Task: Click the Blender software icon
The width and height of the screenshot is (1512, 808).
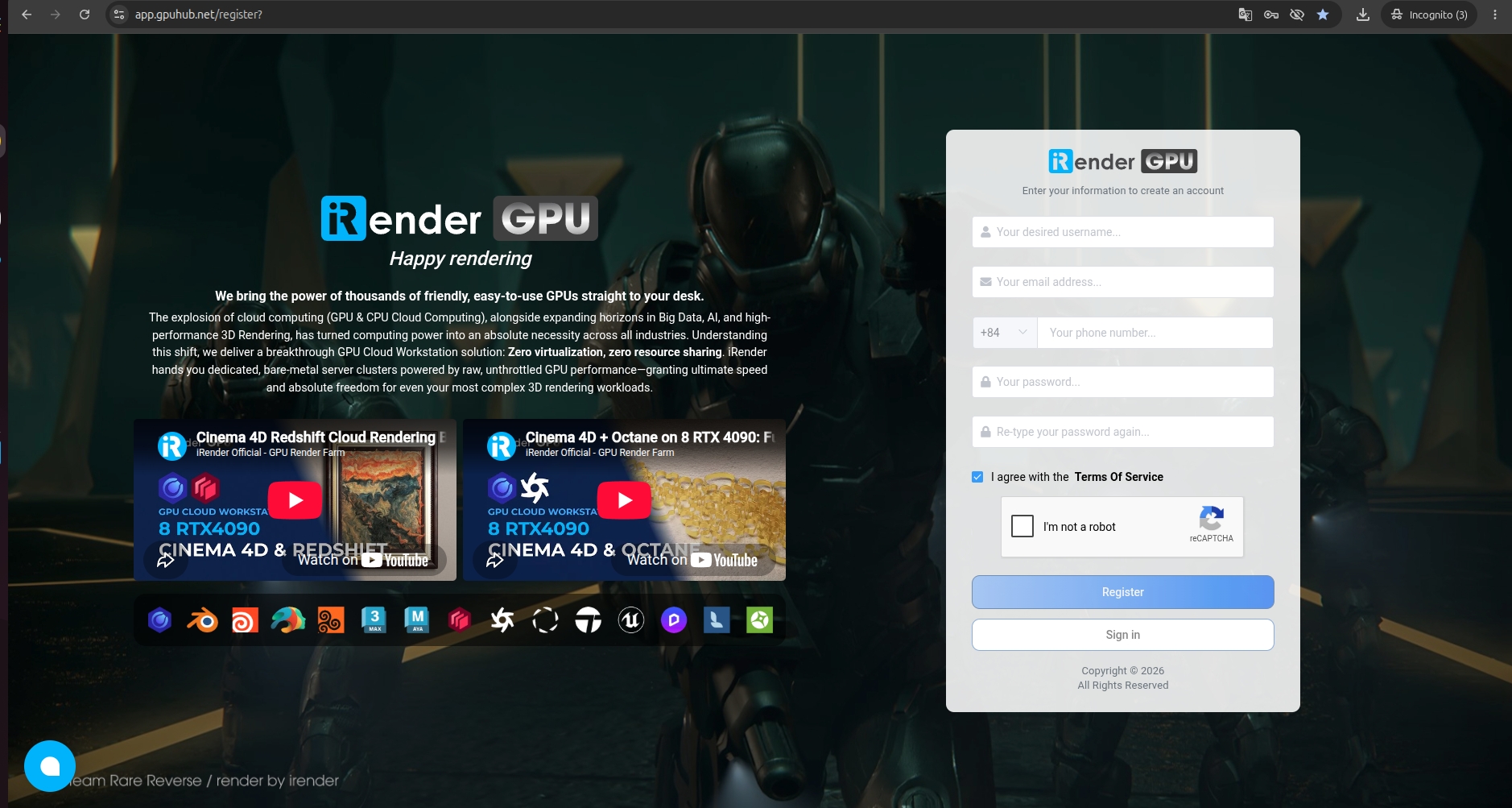Action: (x=203, y=620)
